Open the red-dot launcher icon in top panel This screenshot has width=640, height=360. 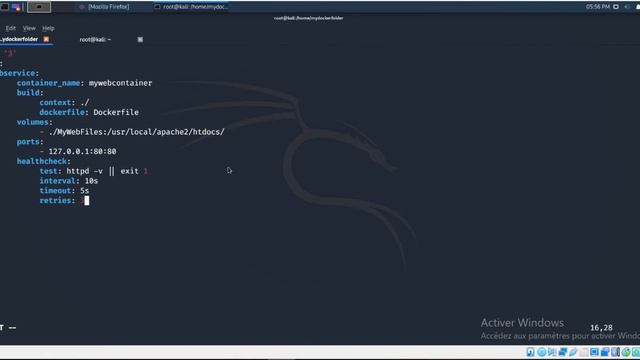[x=16, y=7]
